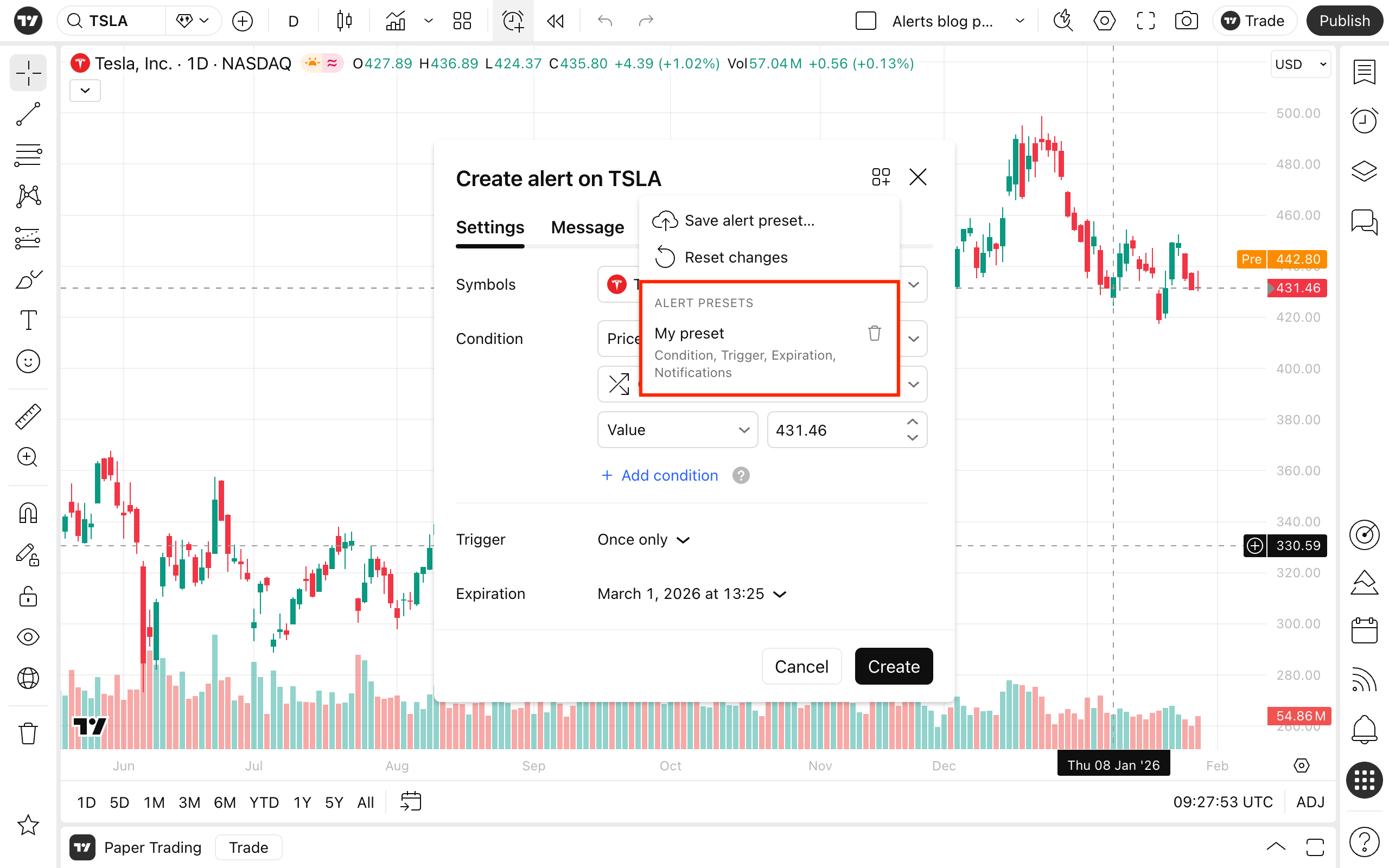The image size is (1389, 868).
Task: Switch to the Message tab
Action: click(587, 227)
